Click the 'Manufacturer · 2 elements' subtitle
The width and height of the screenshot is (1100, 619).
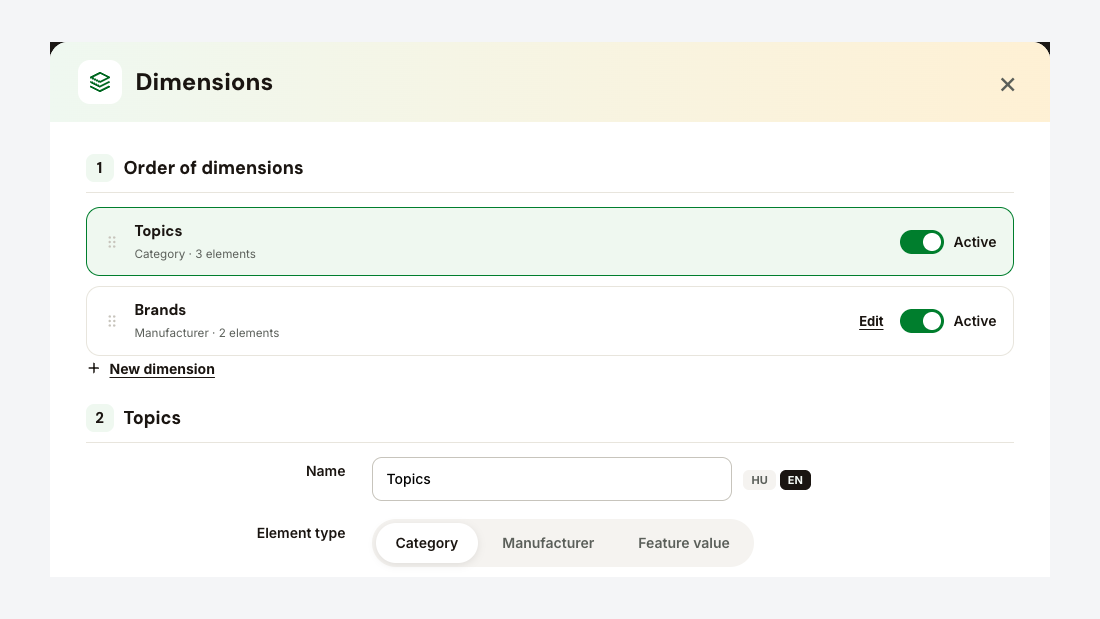tap(207, 333)
